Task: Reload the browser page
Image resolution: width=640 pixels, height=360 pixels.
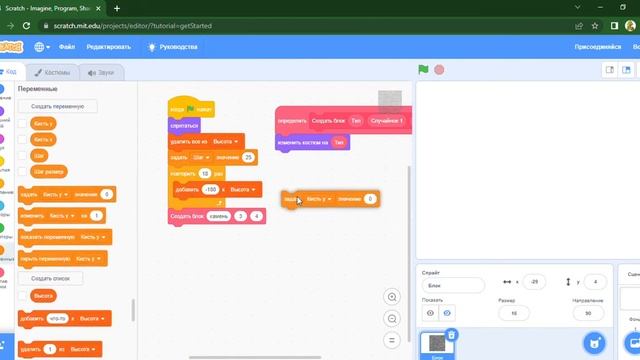Action: point(27,26)
